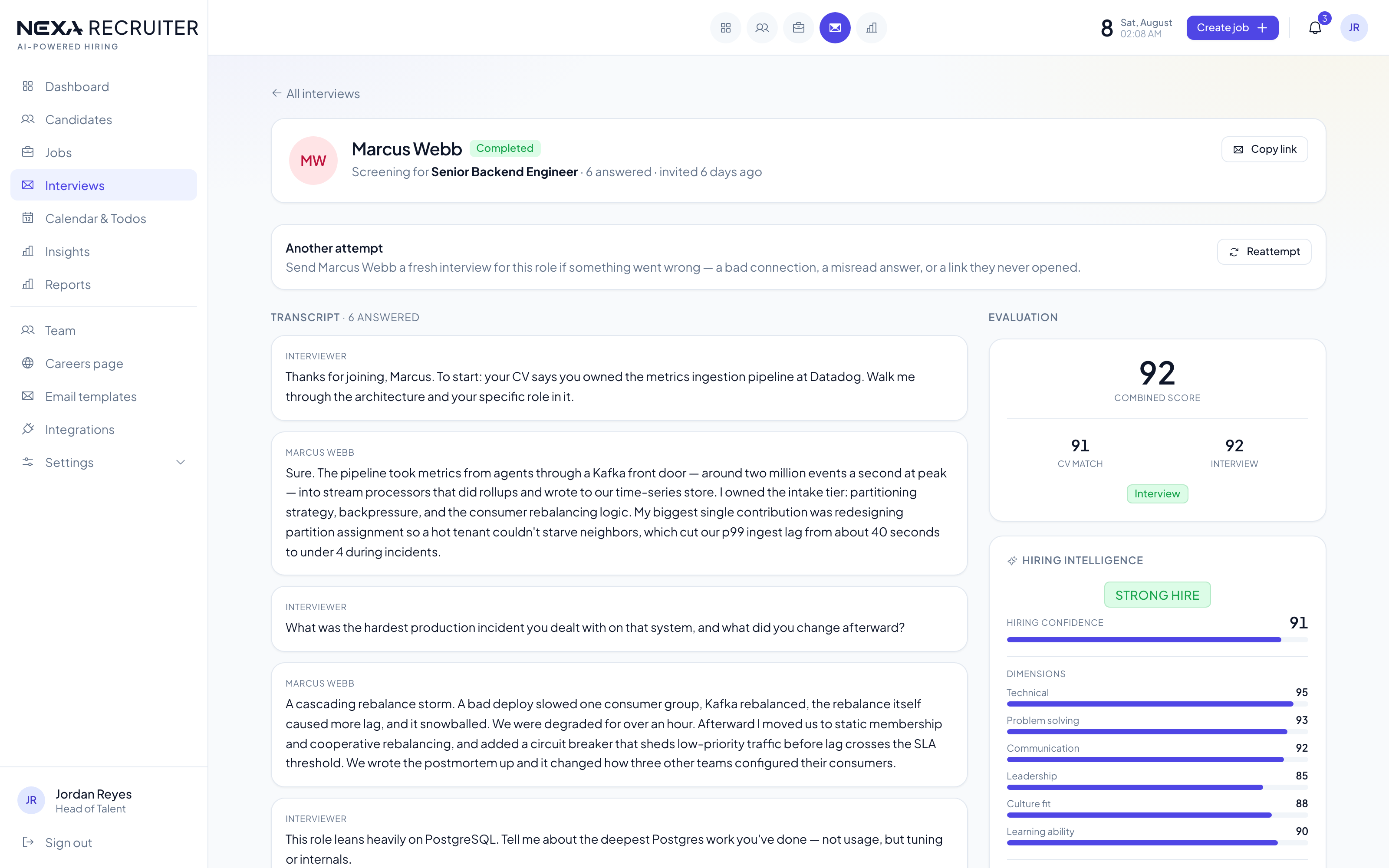Click the Team sidebar icon
This screenshot has height=868, width=1389.
[x=27, y=330]
